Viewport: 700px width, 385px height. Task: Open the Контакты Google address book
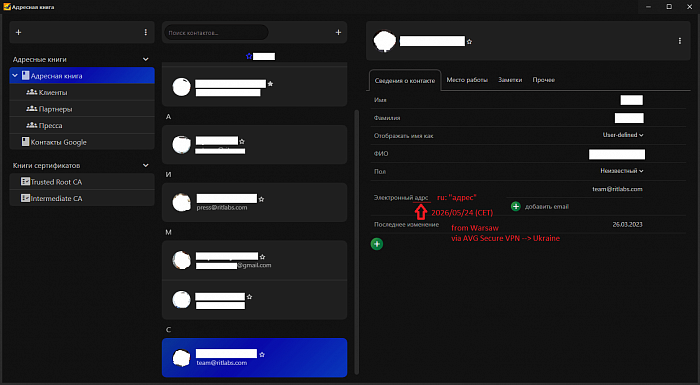(82, 142)
